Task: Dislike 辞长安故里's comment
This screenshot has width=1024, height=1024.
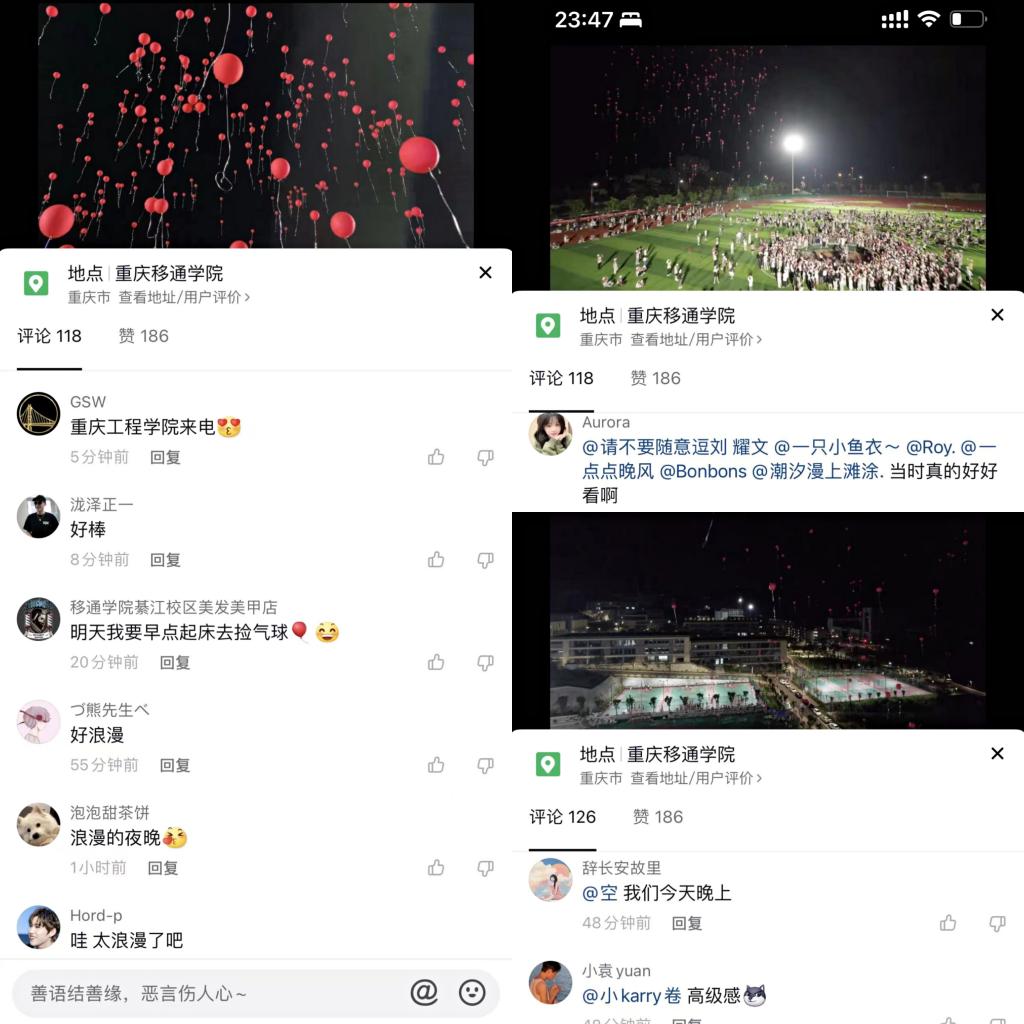Action: click(x=997, y=923)
